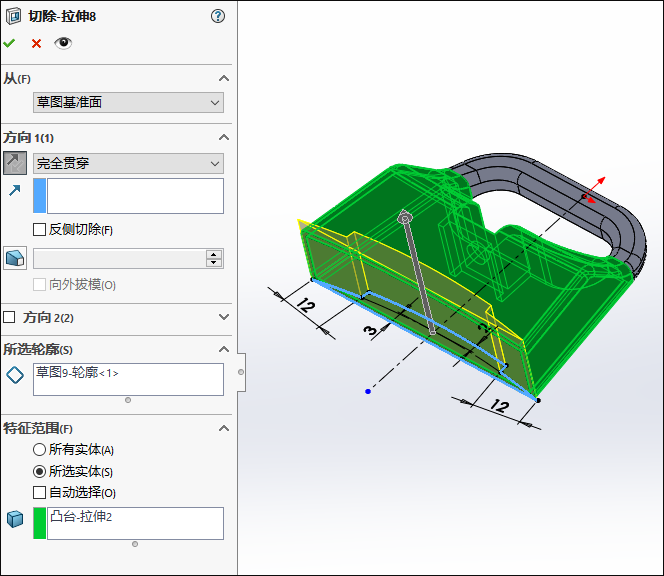
Task: Click the left 12 dimension in viewport
Action: point(306,305)
